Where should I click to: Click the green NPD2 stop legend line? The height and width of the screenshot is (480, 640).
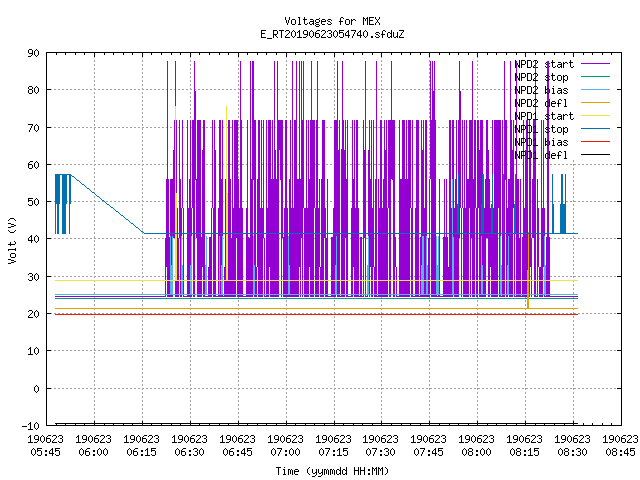tap(595, 77)
